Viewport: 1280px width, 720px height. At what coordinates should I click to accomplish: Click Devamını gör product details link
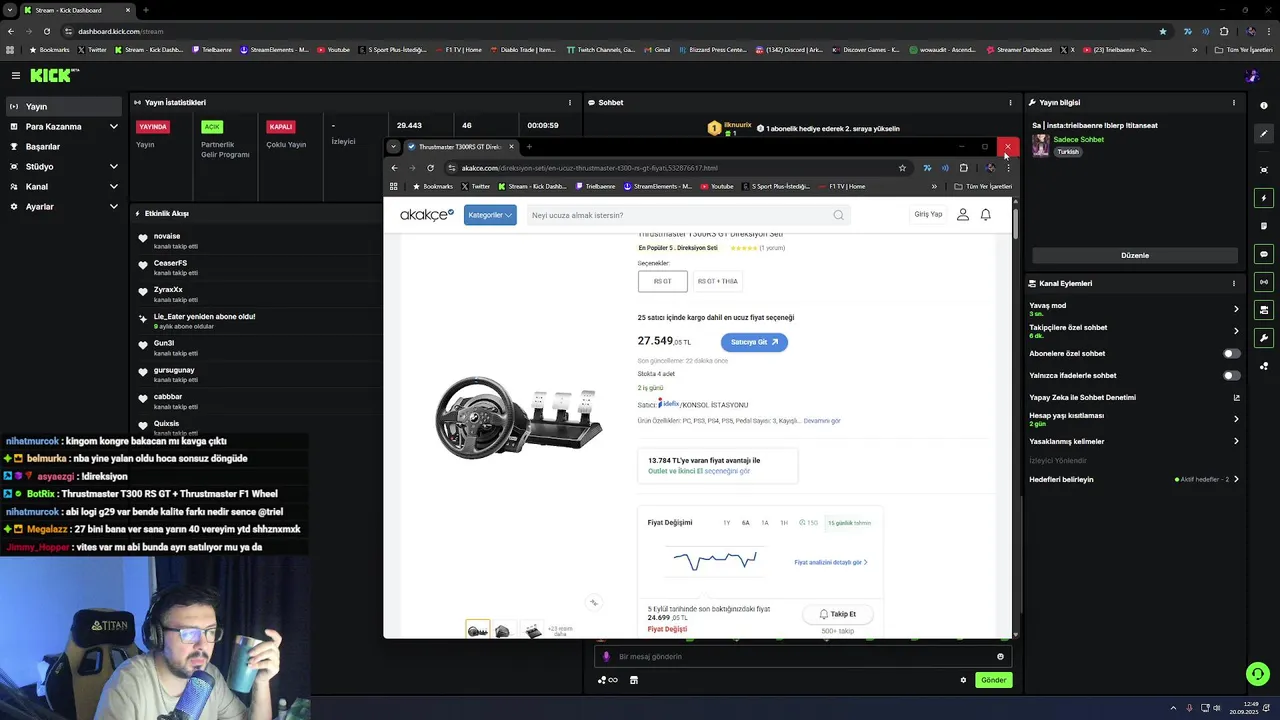tap(822, 421)
